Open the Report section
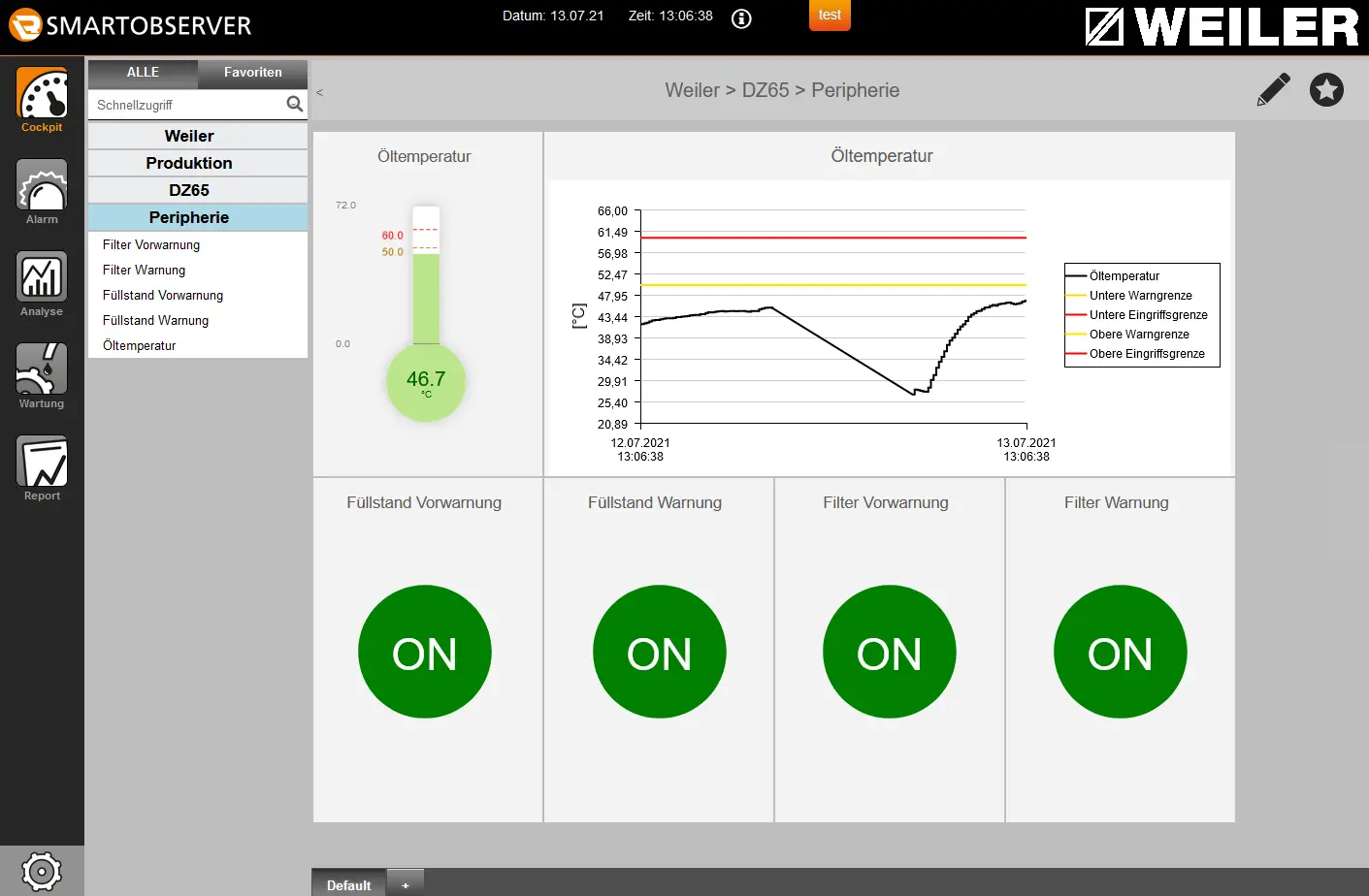The width and height of the screenshot is (1369, 896). coord(42,467)
